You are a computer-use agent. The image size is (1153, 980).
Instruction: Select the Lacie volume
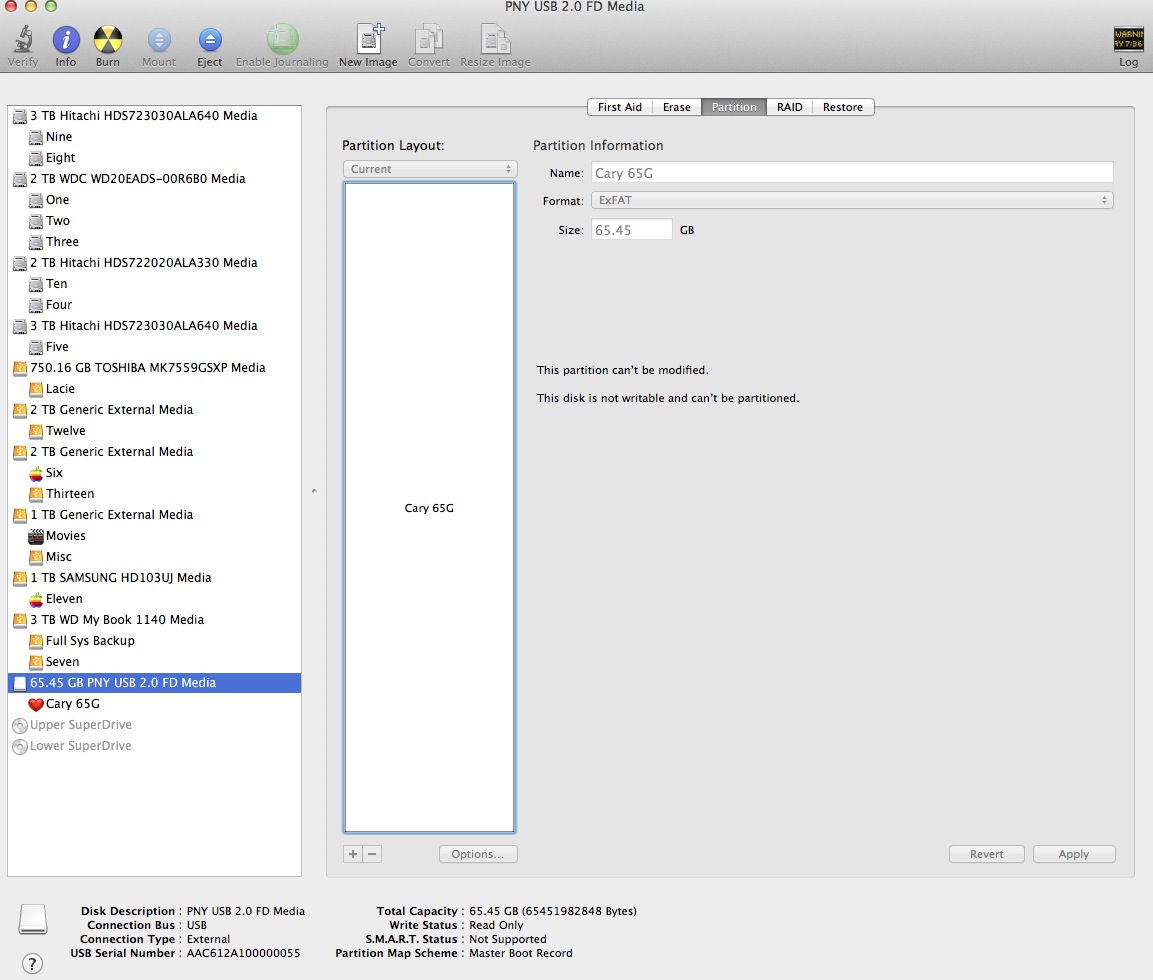154,389
